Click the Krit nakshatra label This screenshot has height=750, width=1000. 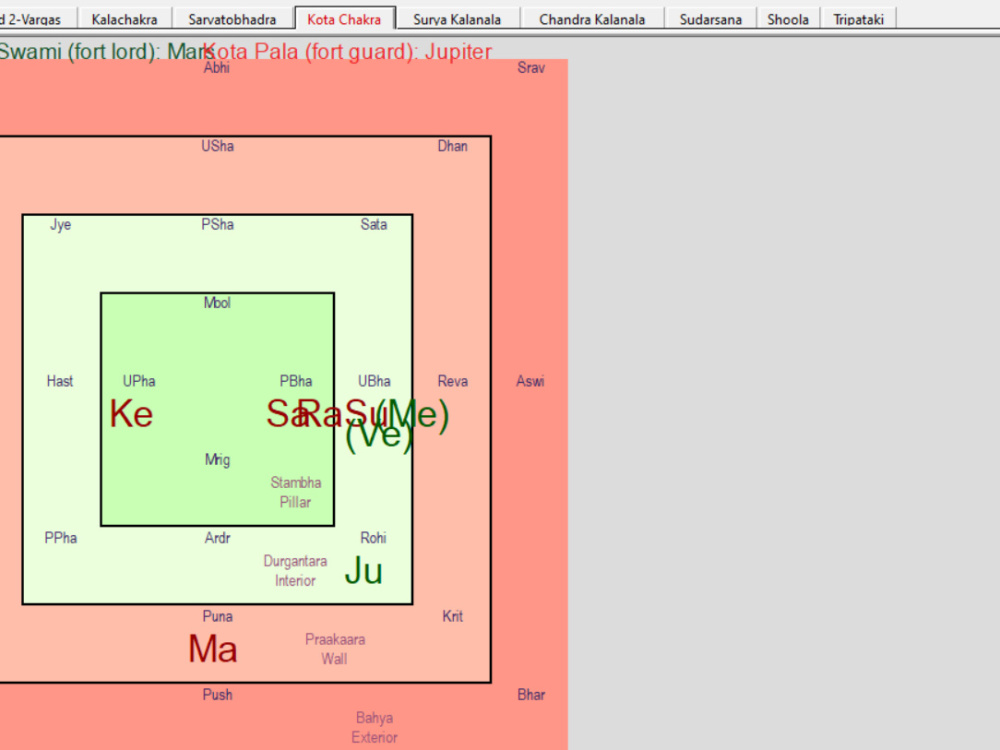[453, 617]
